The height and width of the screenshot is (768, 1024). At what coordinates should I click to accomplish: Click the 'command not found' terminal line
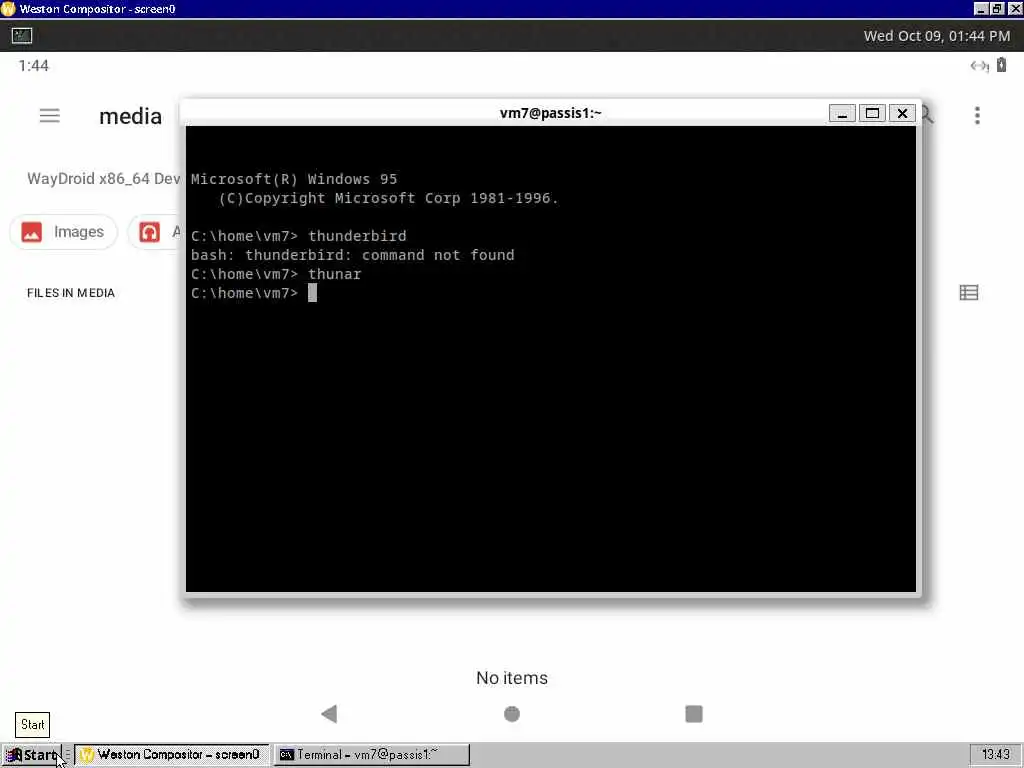(353, 255)
